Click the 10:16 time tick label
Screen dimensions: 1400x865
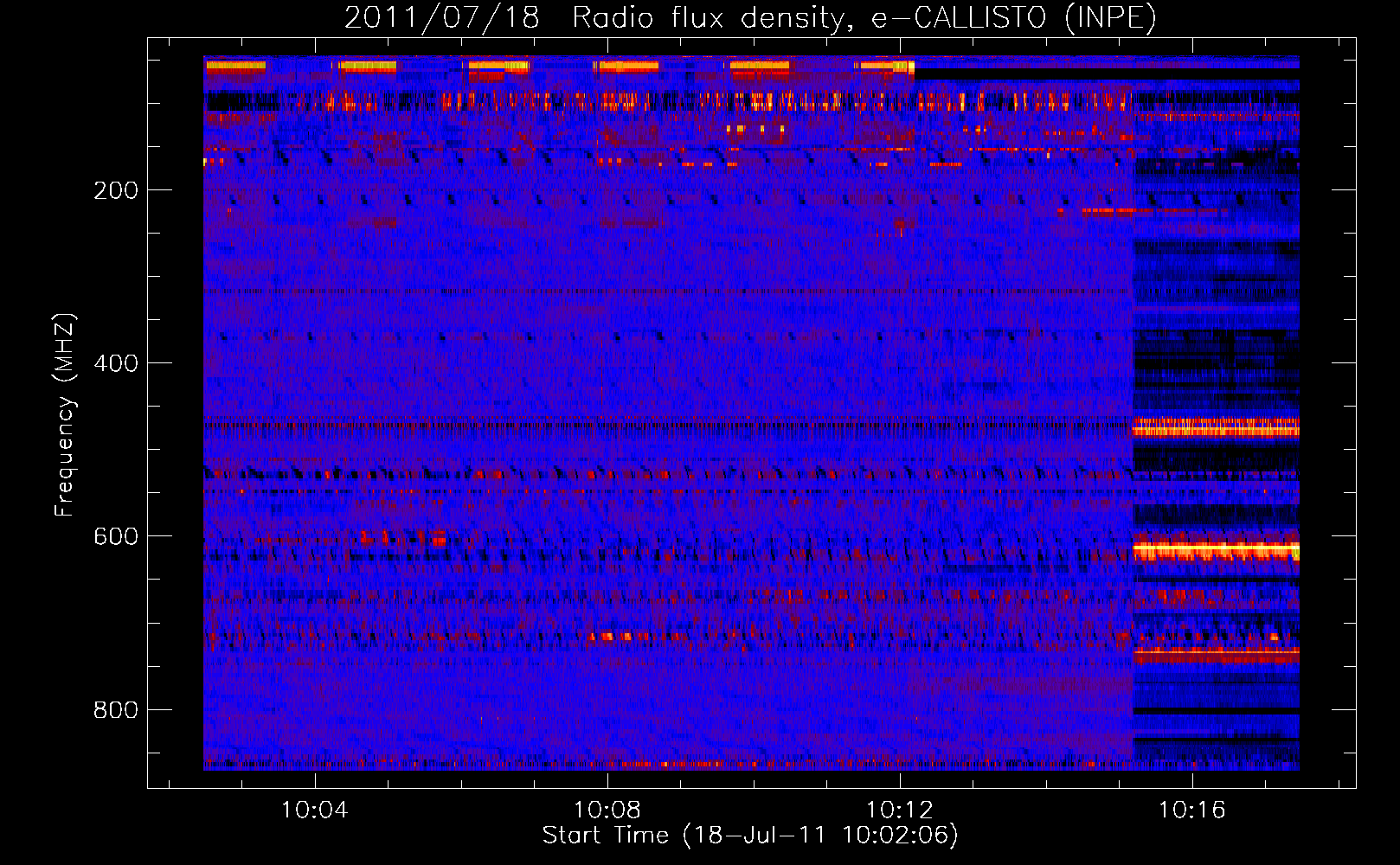click(1192, 810)
